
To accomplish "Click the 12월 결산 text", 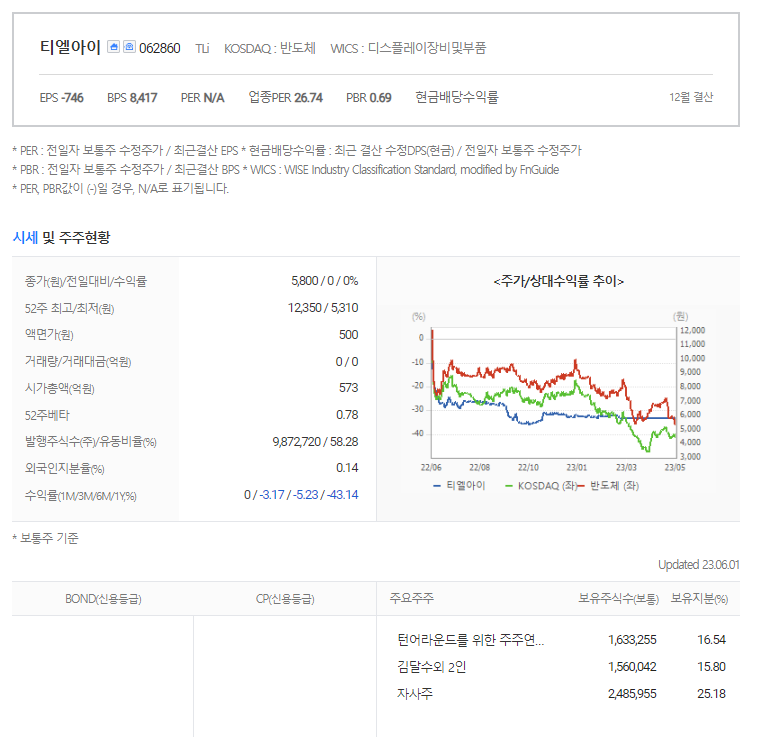I will [x=691, y=97].
